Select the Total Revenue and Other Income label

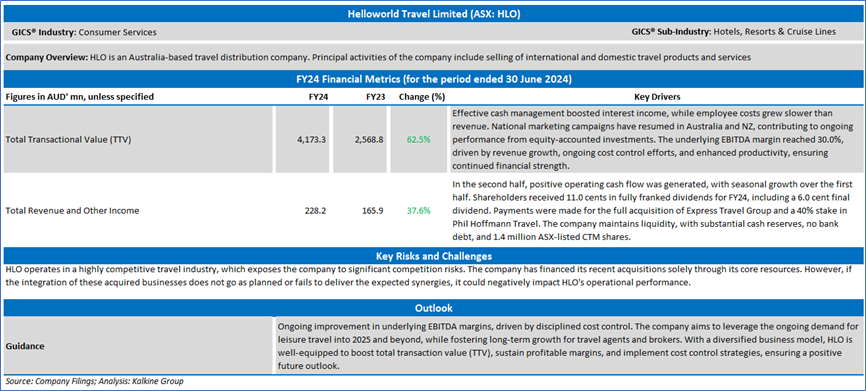pyautogui.click(x=72, y=210)
